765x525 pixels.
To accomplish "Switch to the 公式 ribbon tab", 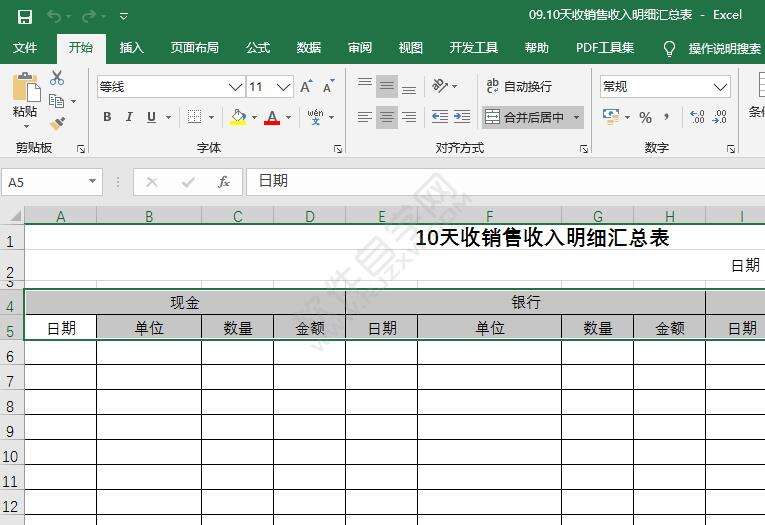I will tap(258, 48).
